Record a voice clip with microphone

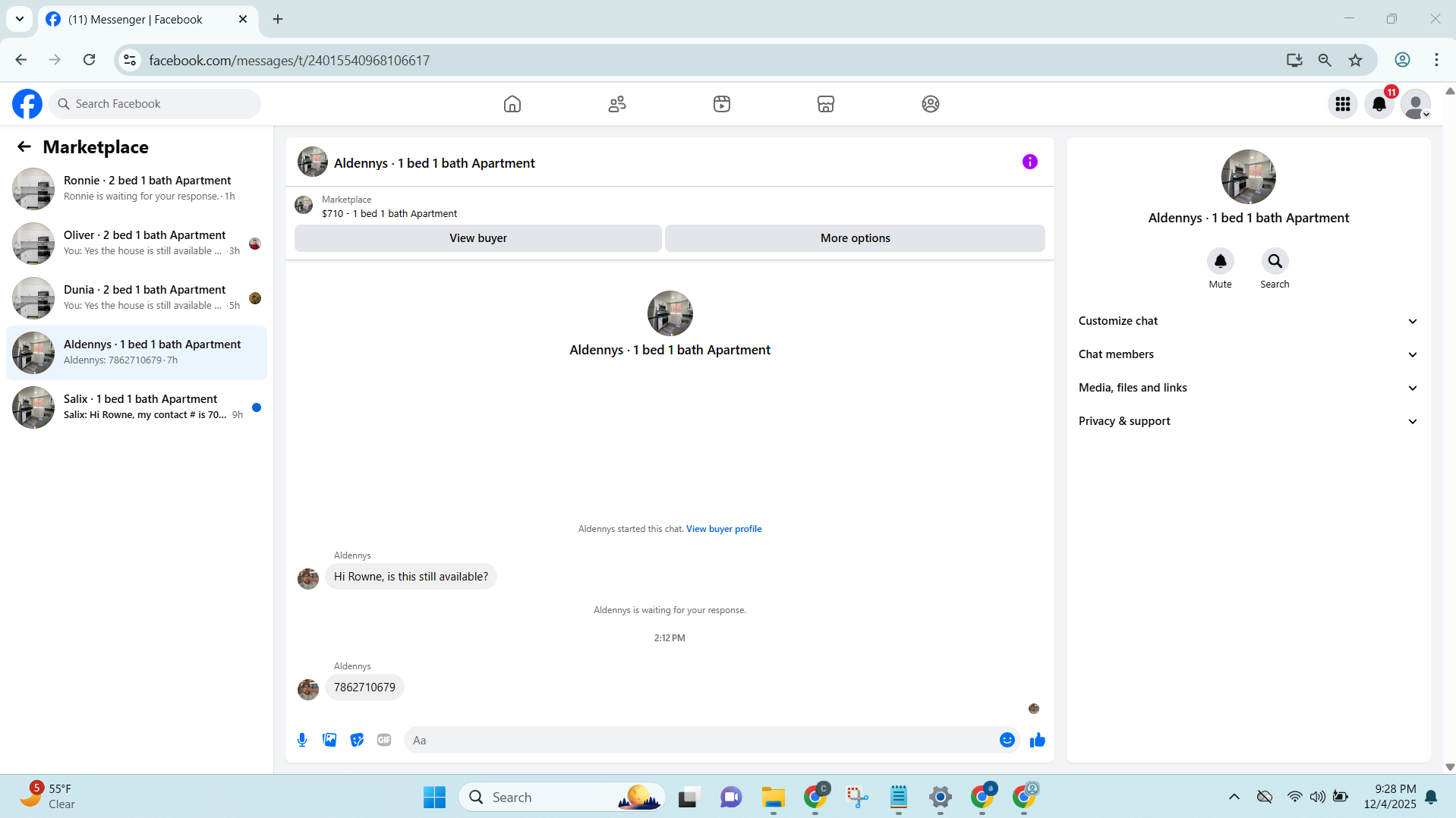click(x=302, y=740)
